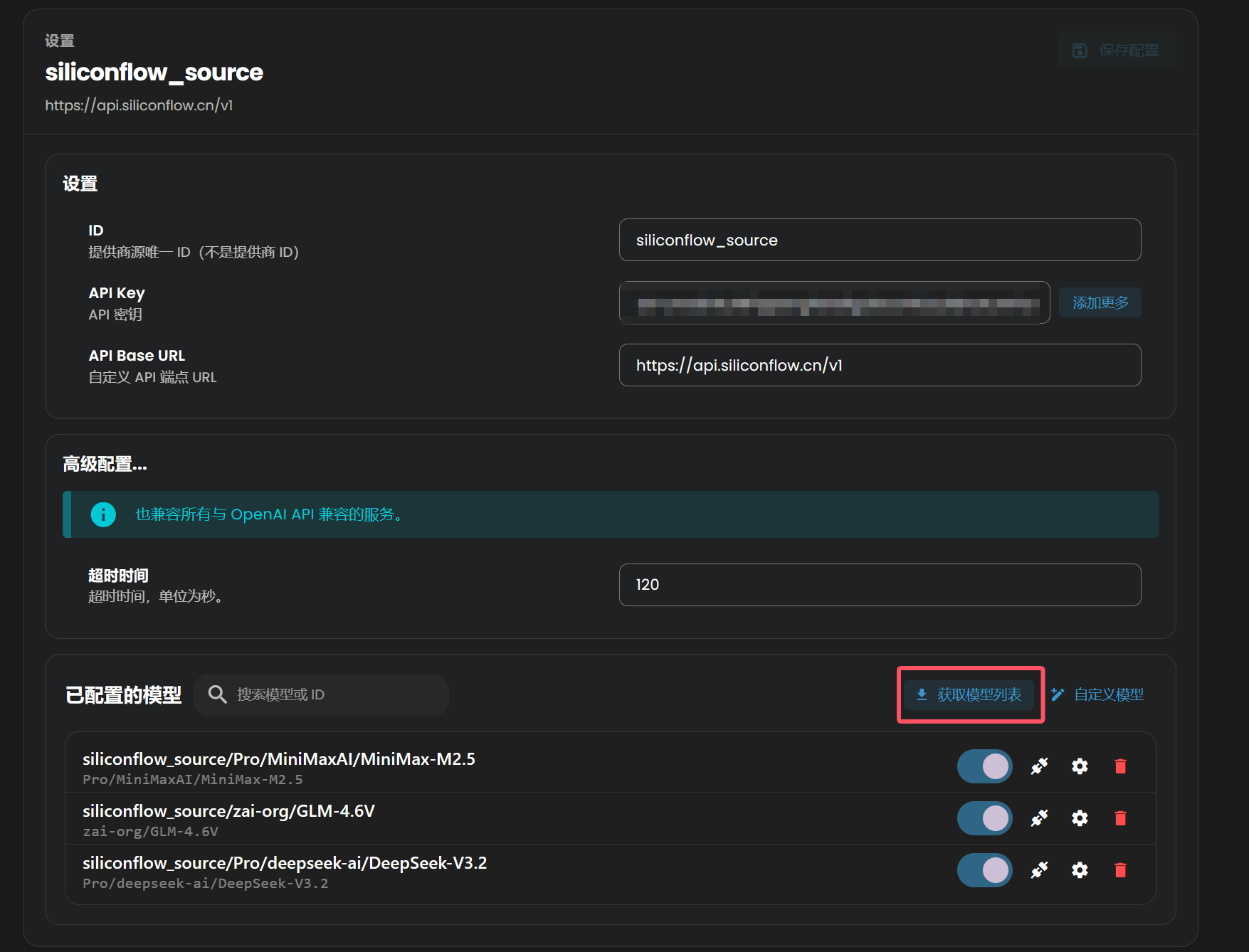The image size is (1249, 952).
Task: Click the 已配置的模型 heading
Action: 123,694
